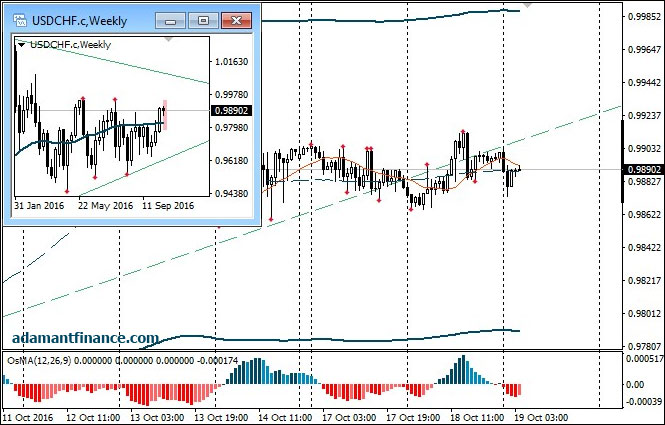
Task: Click the 0.99647 price scale value
Action: click(x=644, y=50)
